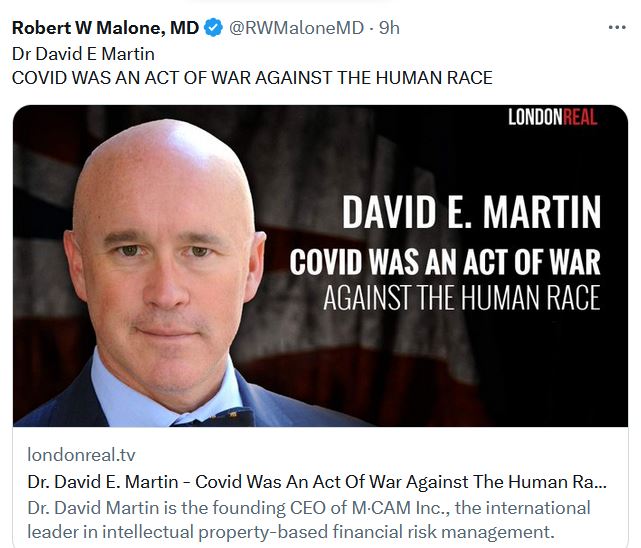Click the 9h timestamp of the post
Viewport: 641px width, 548px height.
click(389, 28)
